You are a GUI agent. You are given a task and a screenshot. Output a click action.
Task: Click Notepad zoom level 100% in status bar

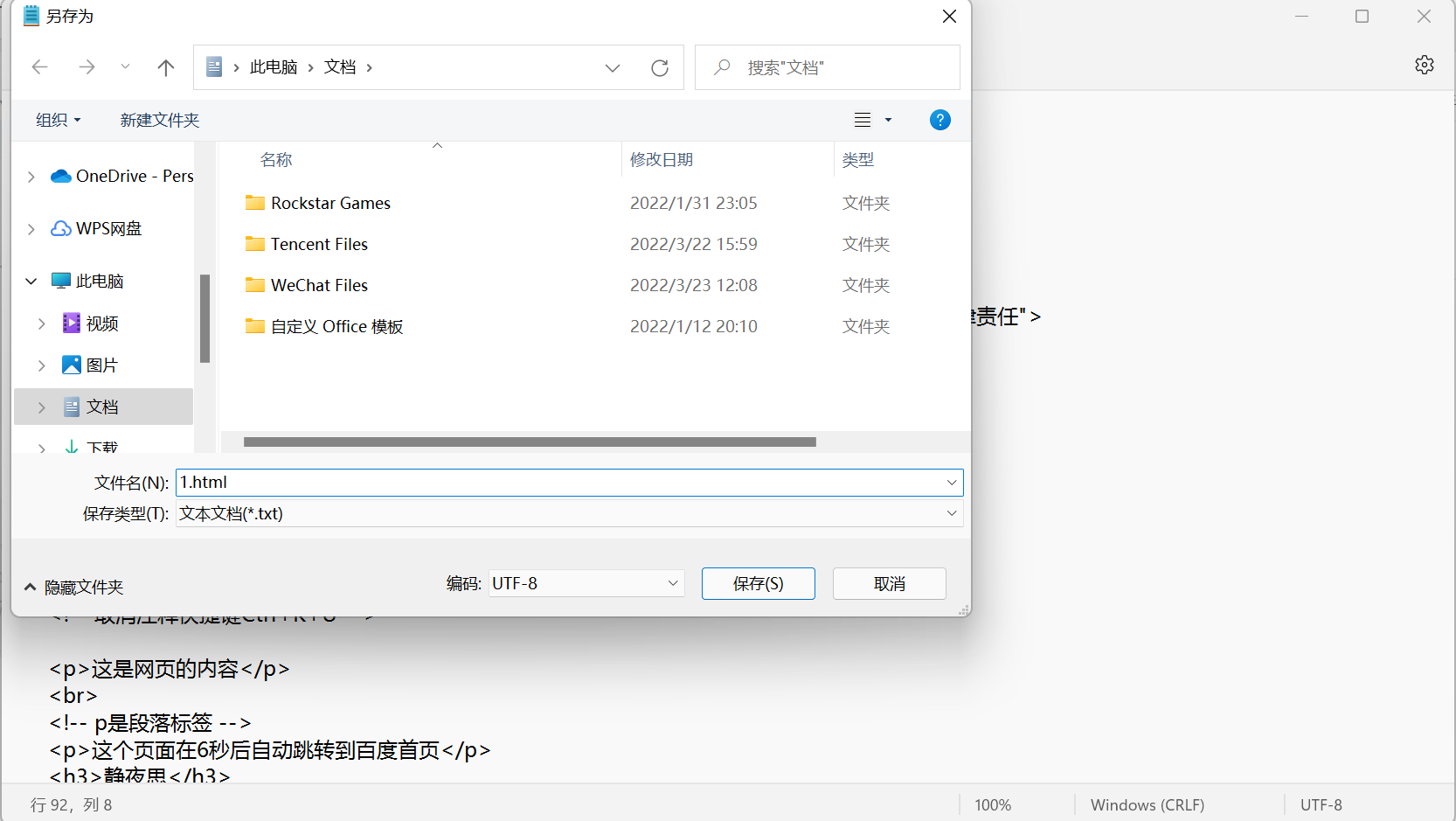pyautogui.click(x=993, y=805)
